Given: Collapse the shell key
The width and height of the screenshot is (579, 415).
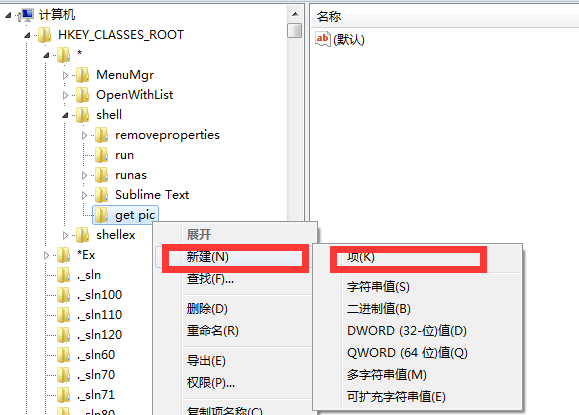Looking at the screenshot, I should coord(65,115).
